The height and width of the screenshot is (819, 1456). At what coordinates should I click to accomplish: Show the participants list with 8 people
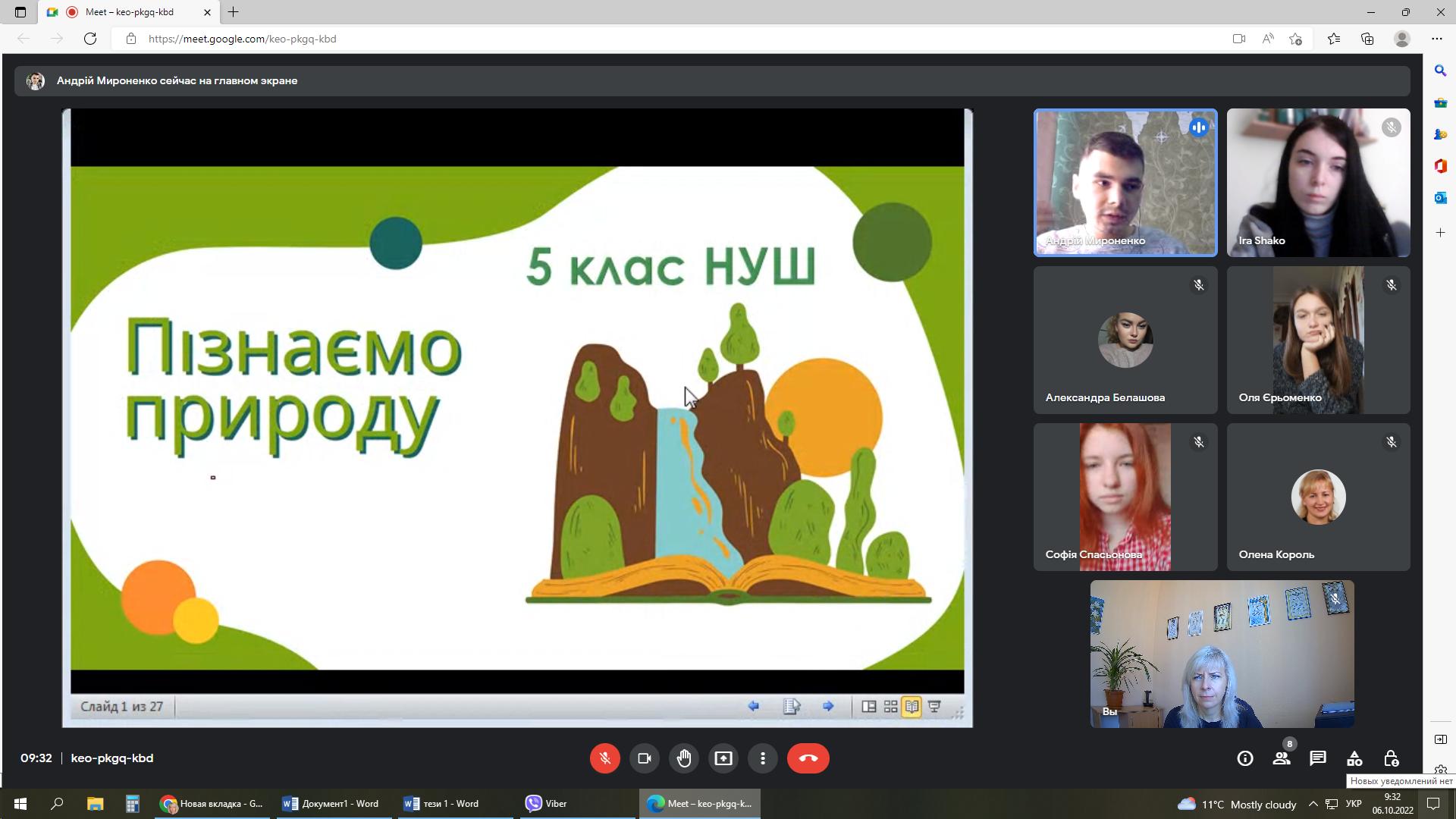point(1282,758)
